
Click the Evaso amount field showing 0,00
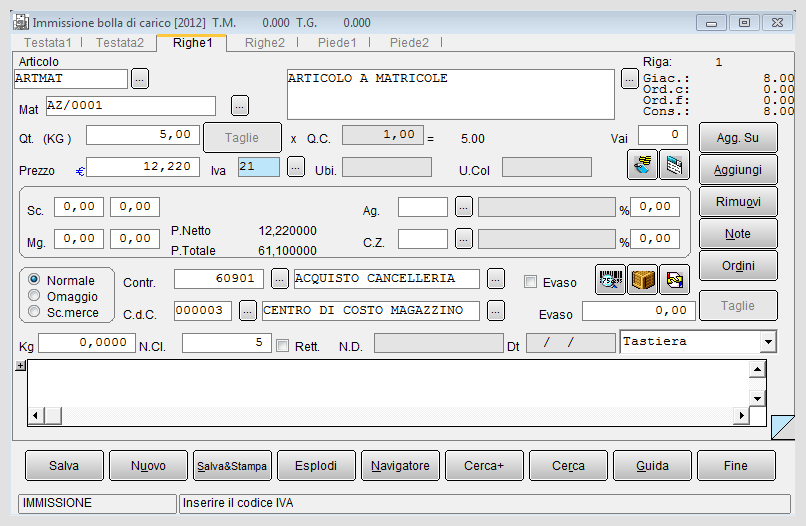638,311
